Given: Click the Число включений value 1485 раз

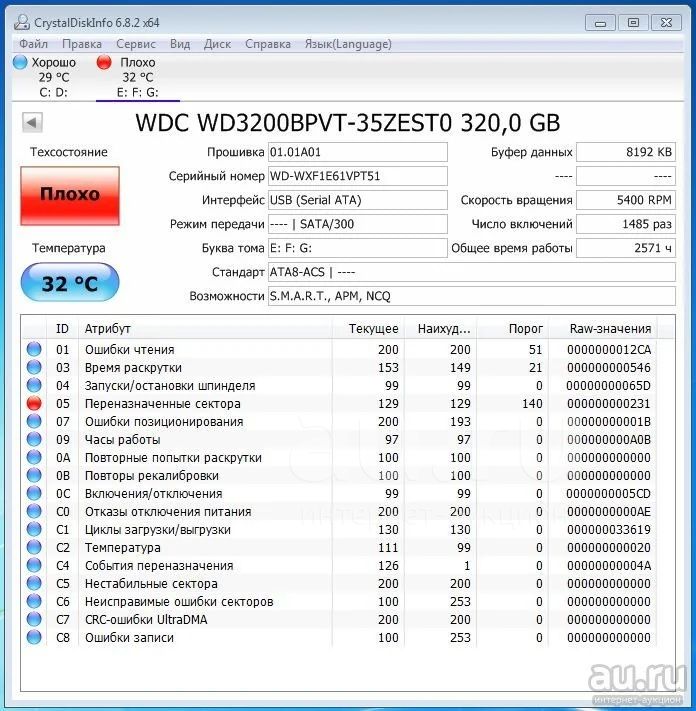Looking at the screenshot, I should tap(626, 224).
